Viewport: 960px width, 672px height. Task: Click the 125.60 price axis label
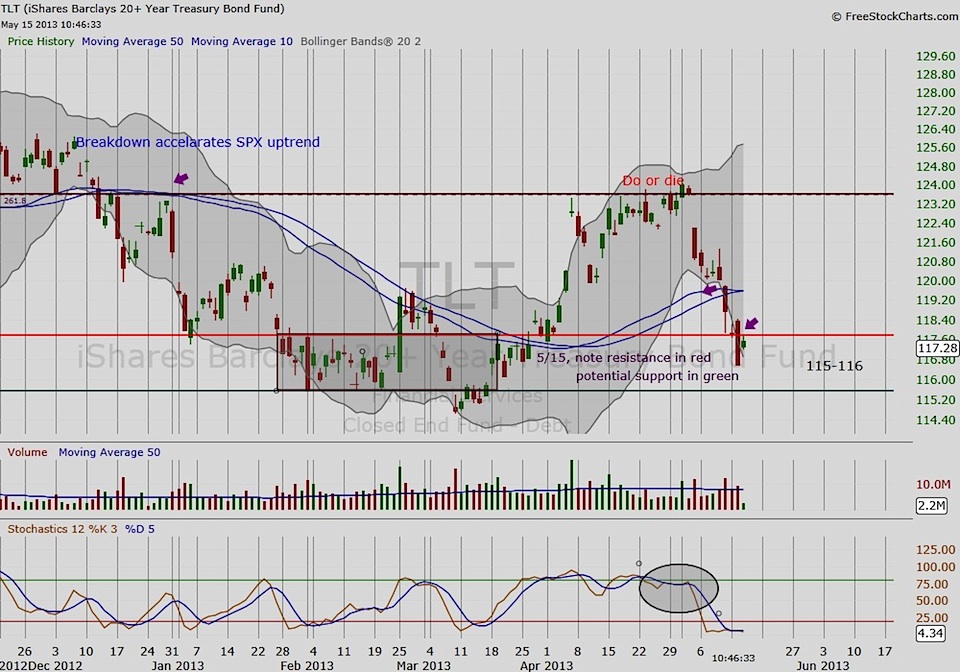[936, 147]
